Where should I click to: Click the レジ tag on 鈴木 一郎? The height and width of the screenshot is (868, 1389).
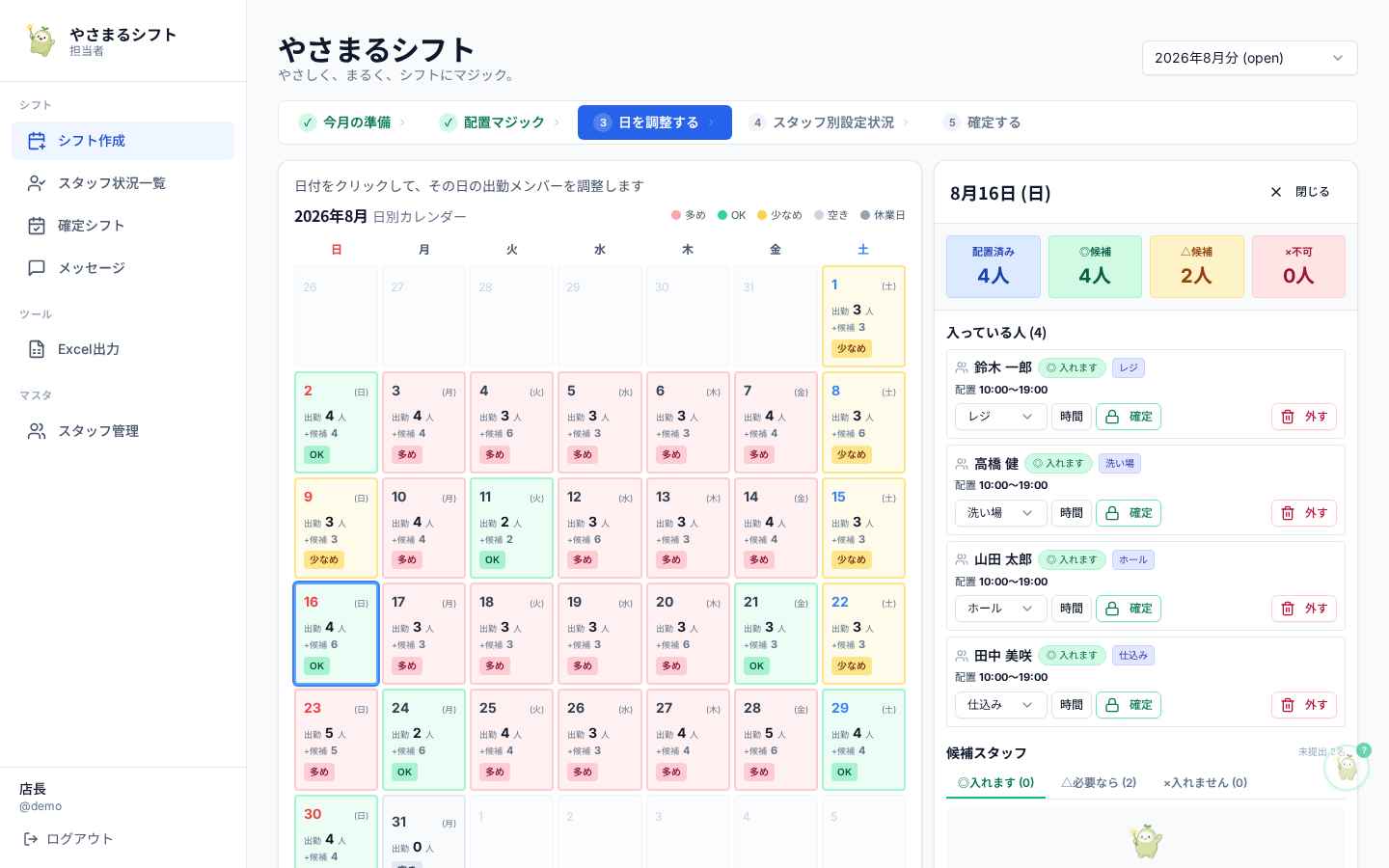1129,367
